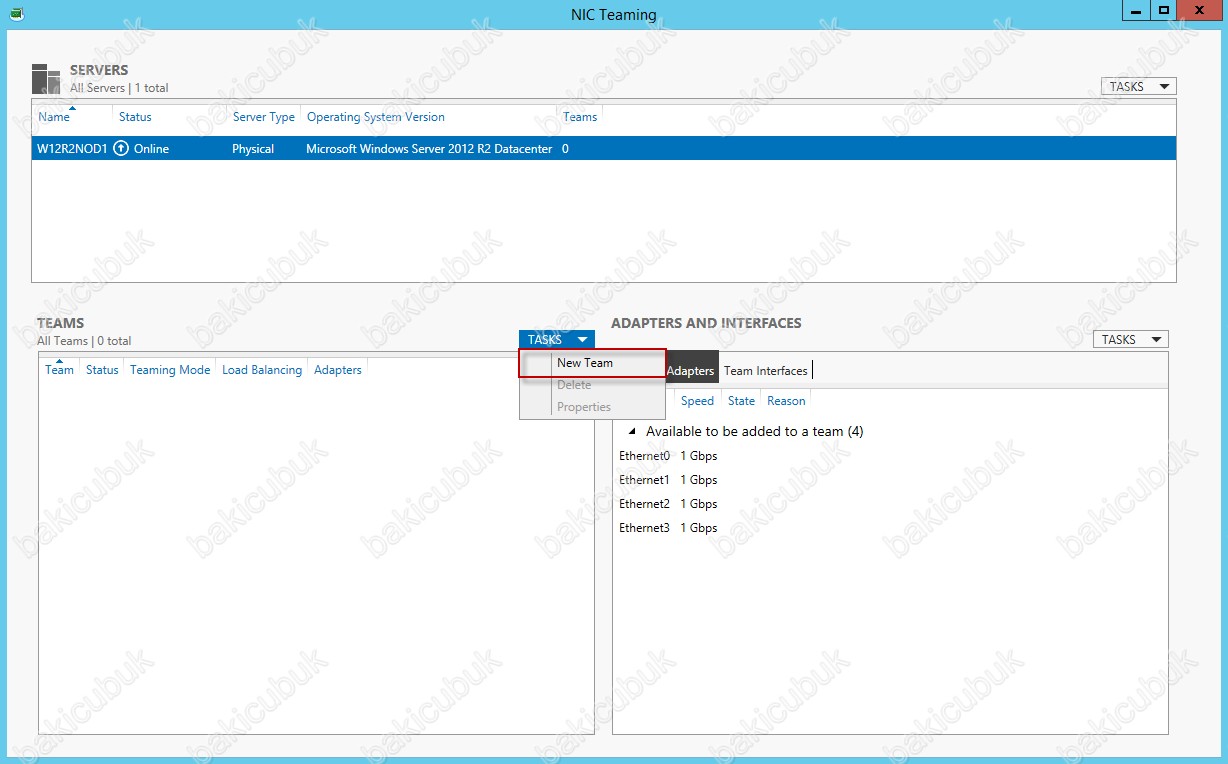Sort servers by the Teams column
The image size is (1228, 764).
point(580,117)
